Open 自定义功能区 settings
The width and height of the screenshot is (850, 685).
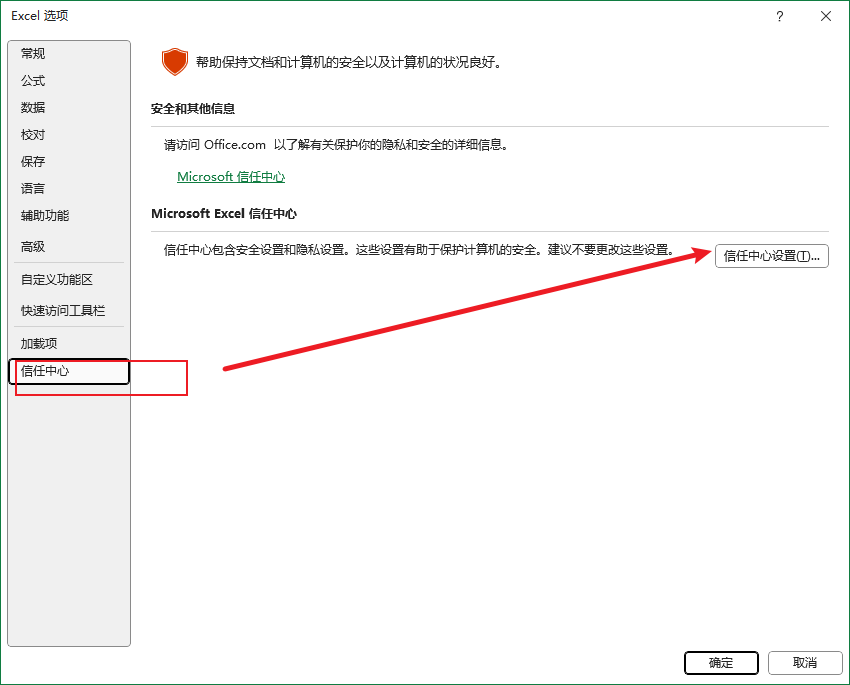click(69, 280)
